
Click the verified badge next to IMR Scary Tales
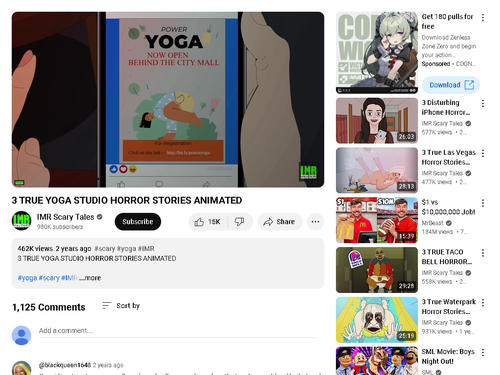coord(99,217)
